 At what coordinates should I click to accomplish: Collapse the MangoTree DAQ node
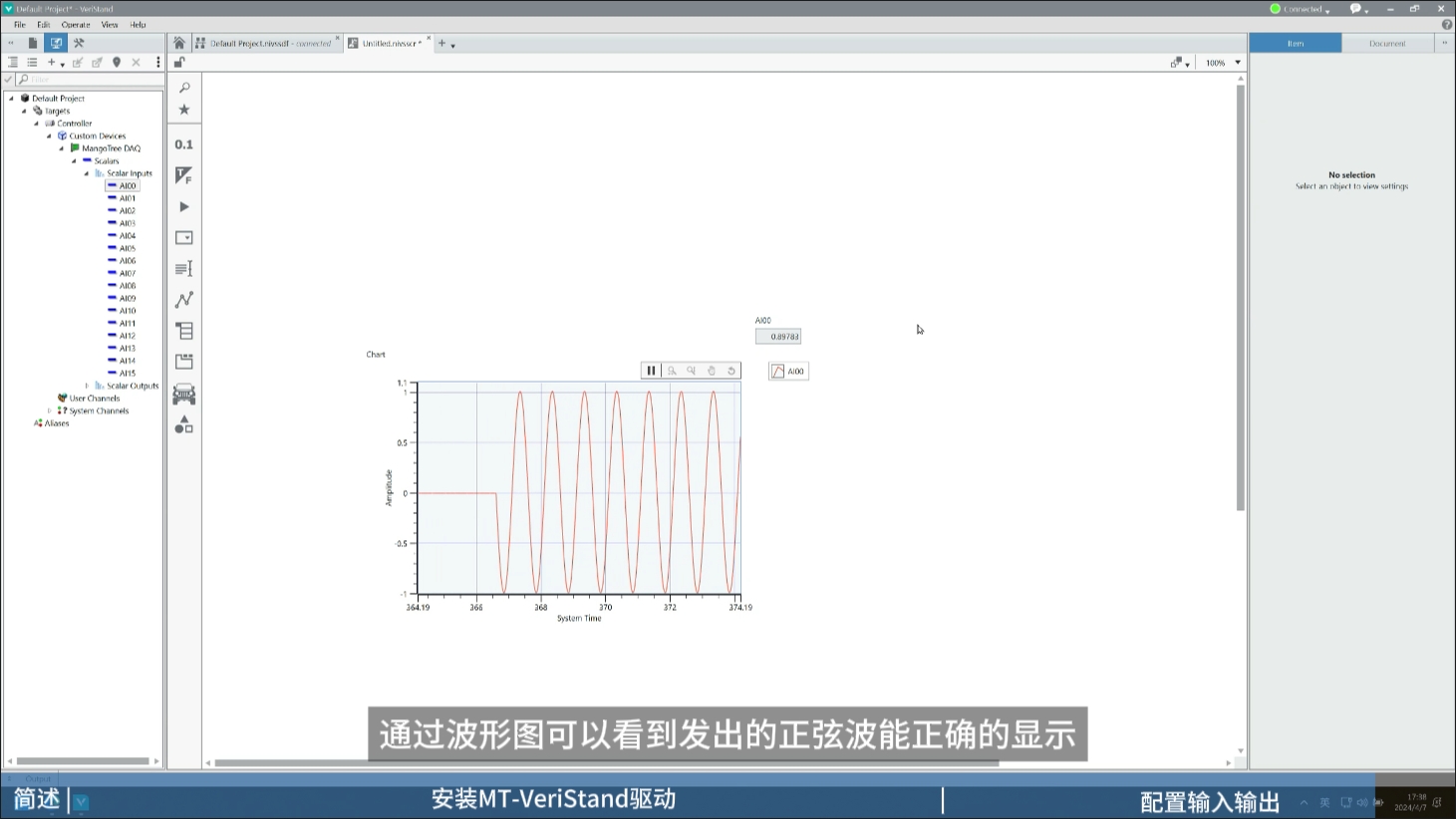pyautogui.click(x=62, y=148)
